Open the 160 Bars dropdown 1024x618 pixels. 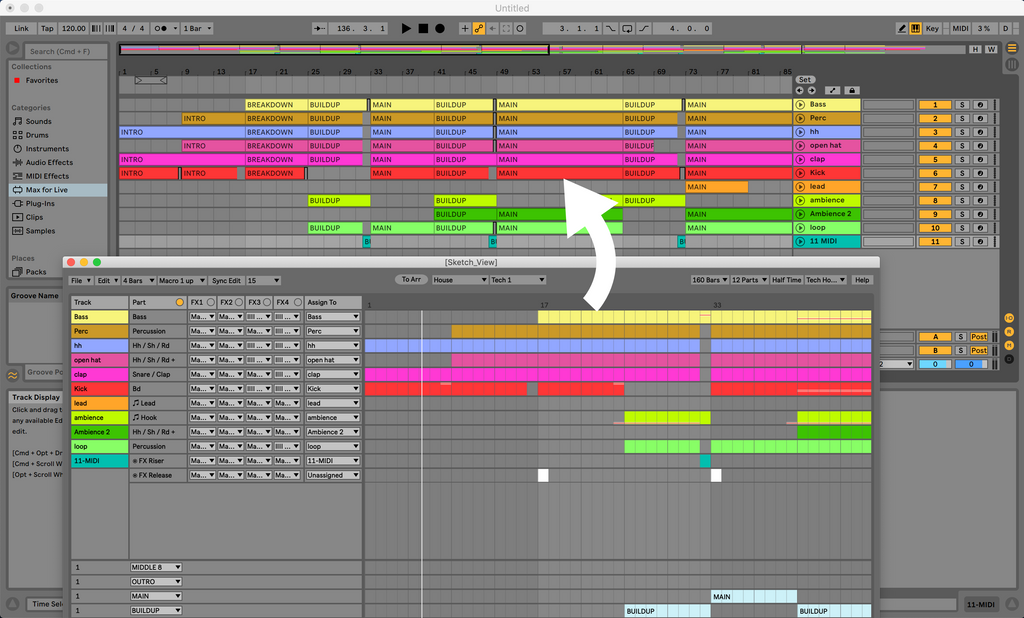click(709, 280)
